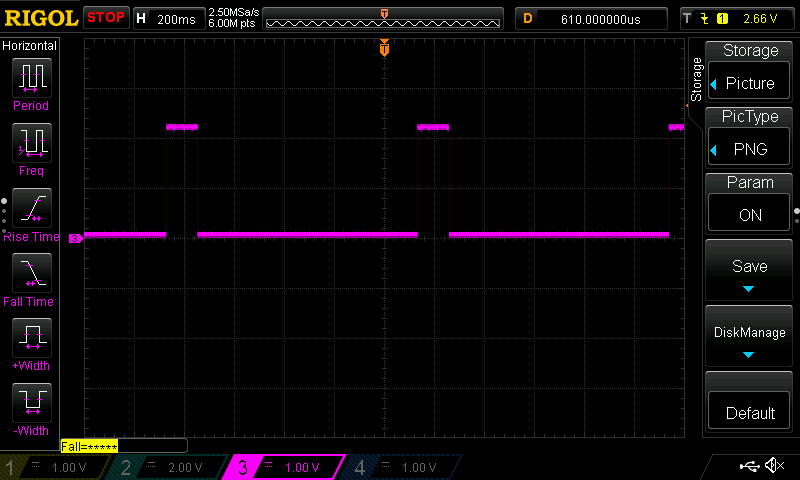Click the delay 610.000000us readout
This screenshot has height=480, width=800.
(x=601, y=19)
